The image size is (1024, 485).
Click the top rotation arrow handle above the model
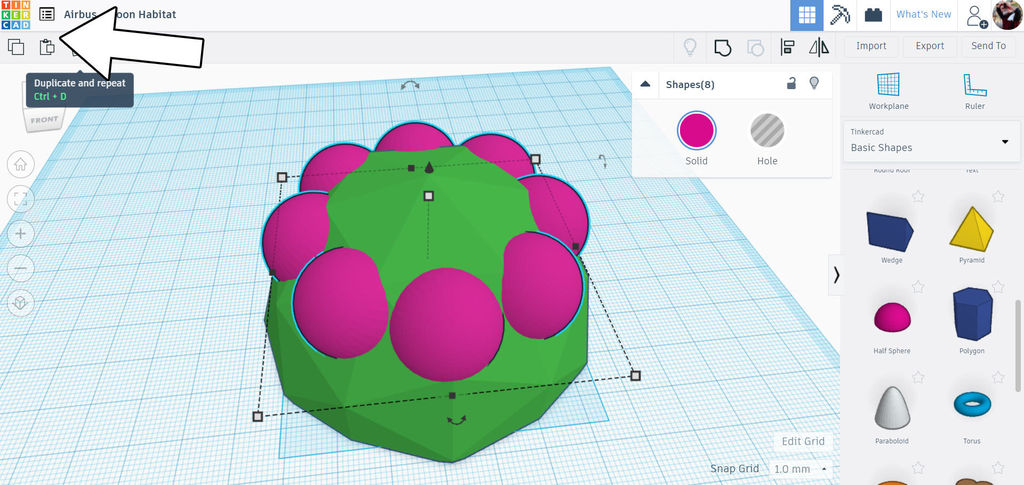410,86
